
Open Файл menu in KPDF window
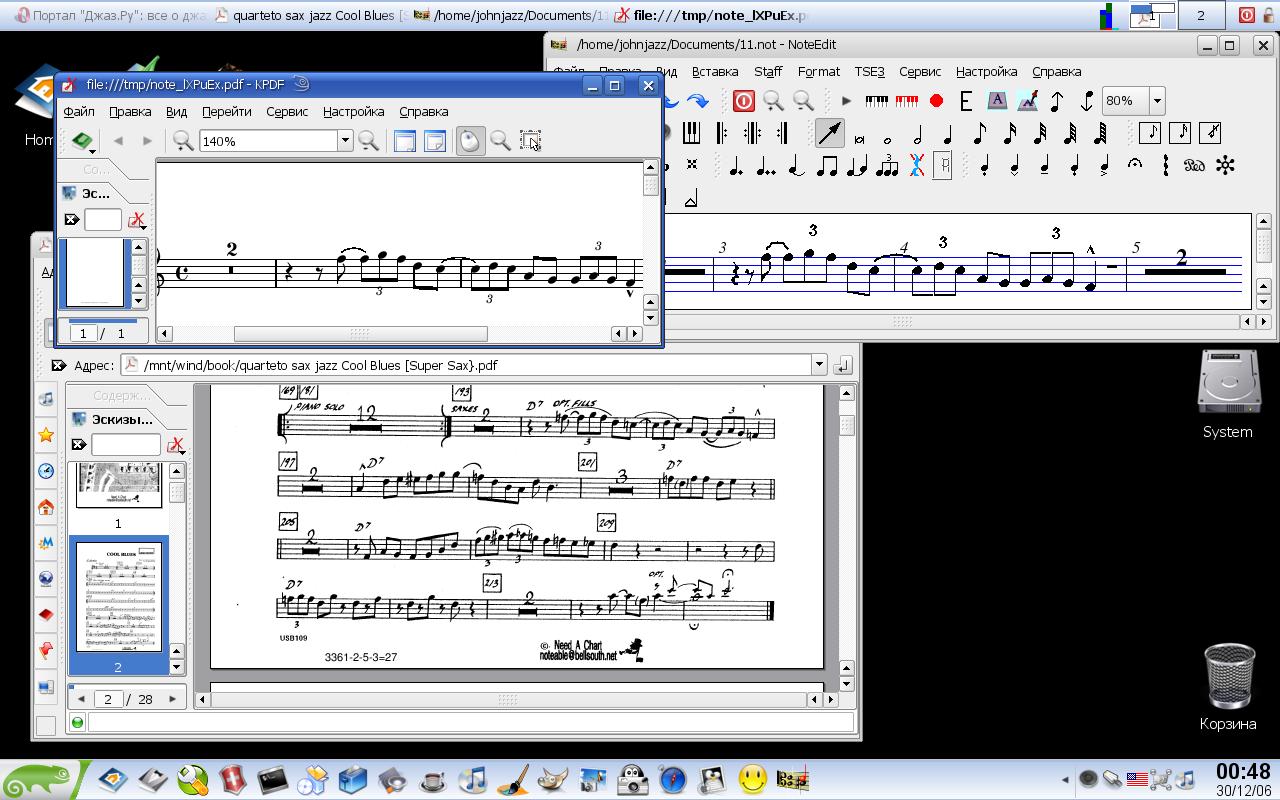78,111
